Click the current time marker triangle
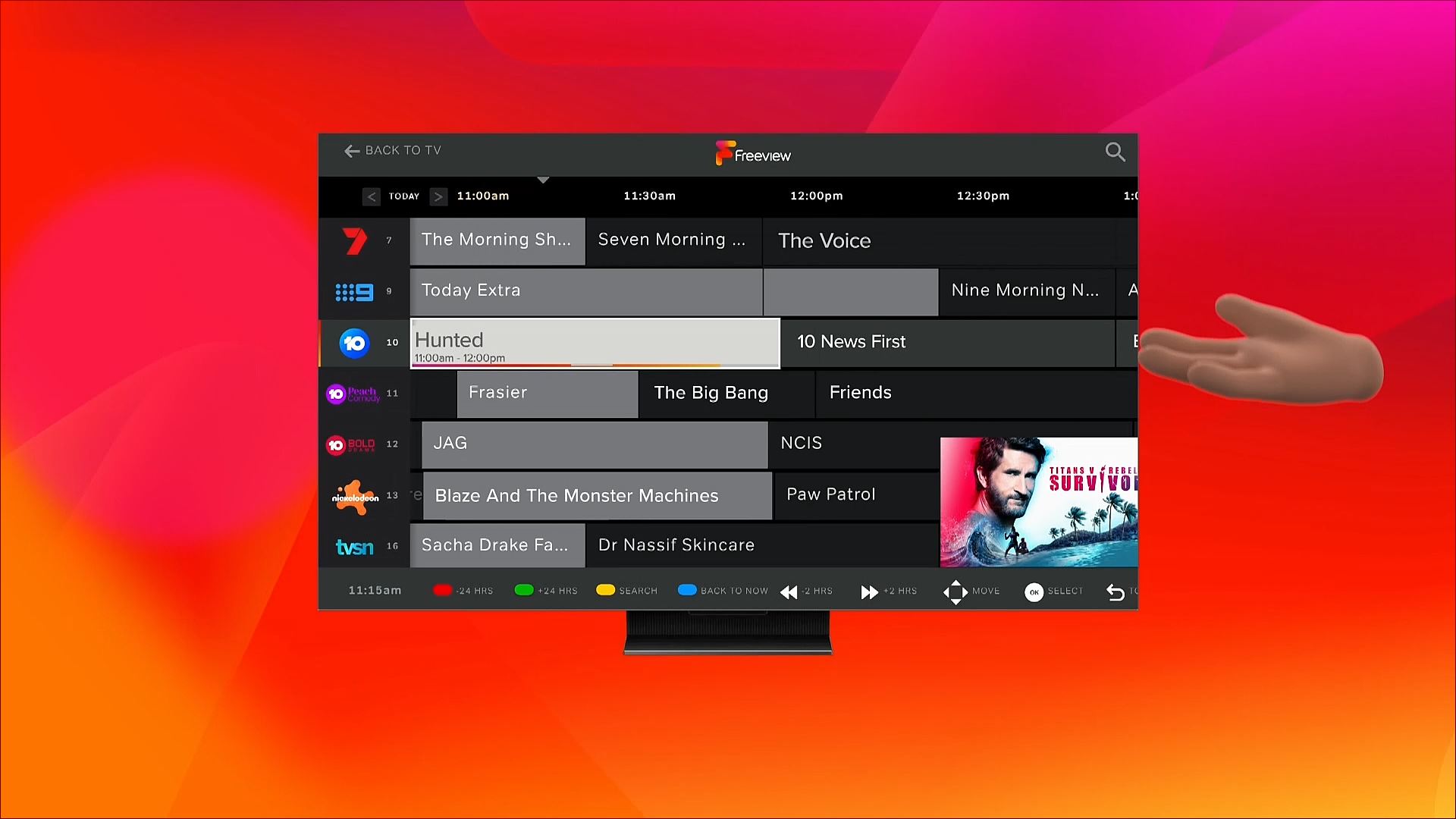Screen dimensions: 1456x819 543,180
